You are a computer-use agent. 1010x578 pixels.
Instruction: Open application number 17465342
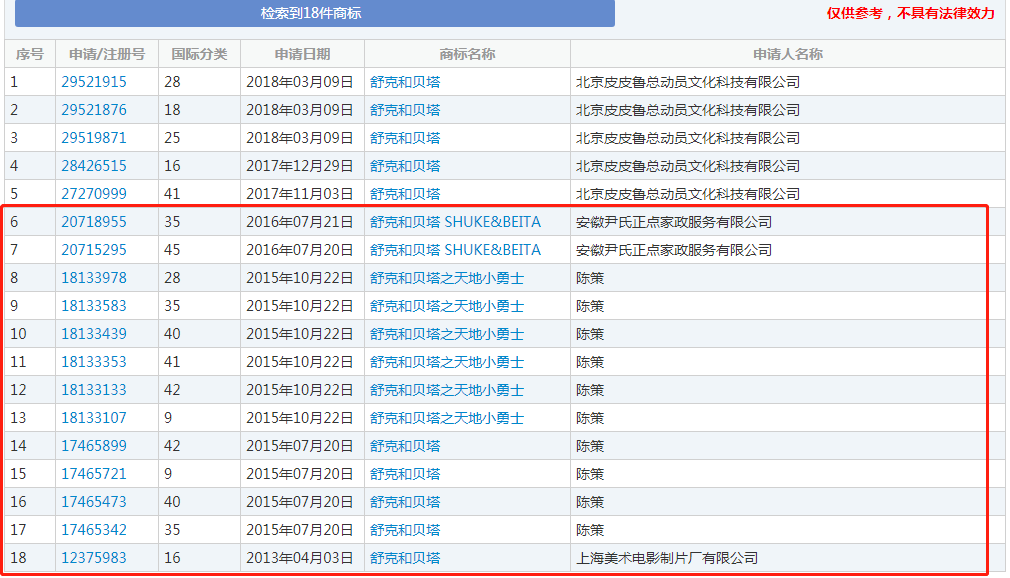(94, 530)
